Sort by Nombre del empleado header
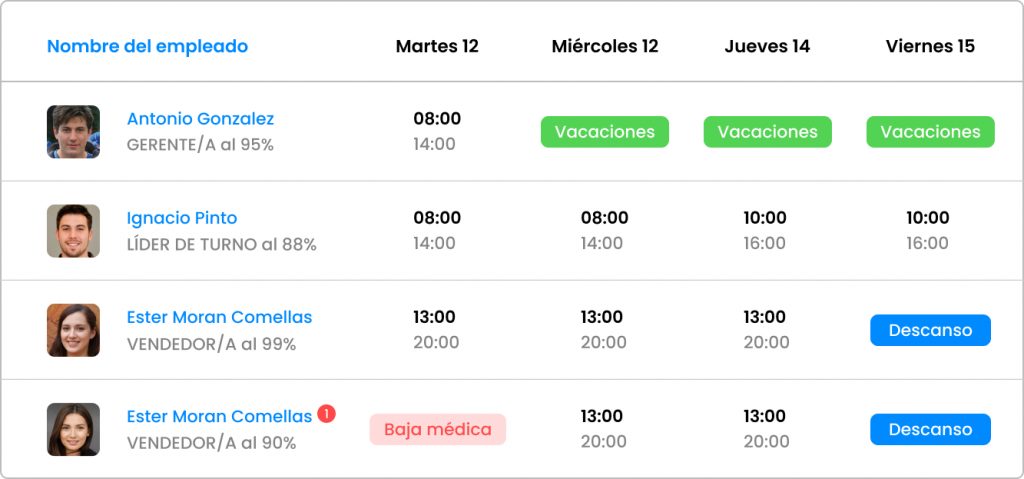1024x479 pixels. pyautogui.click(x=148, y=46)
